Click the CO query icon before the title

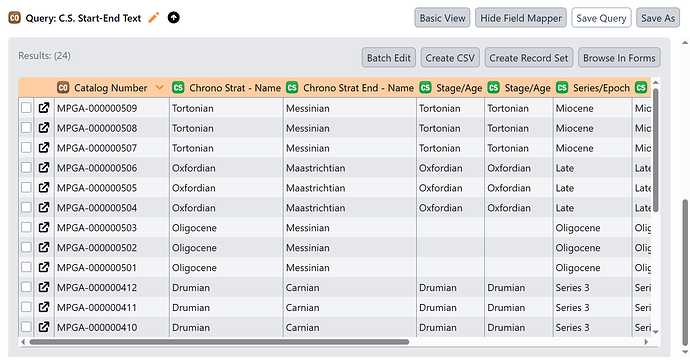point(15,18)
